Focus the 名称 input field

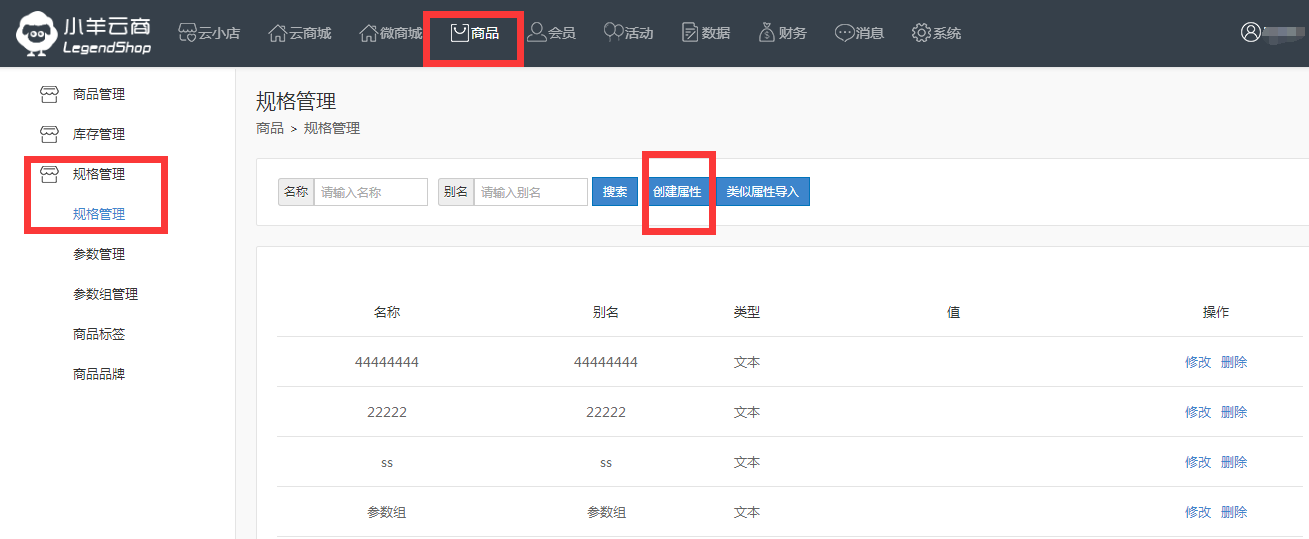pos(370,192)
